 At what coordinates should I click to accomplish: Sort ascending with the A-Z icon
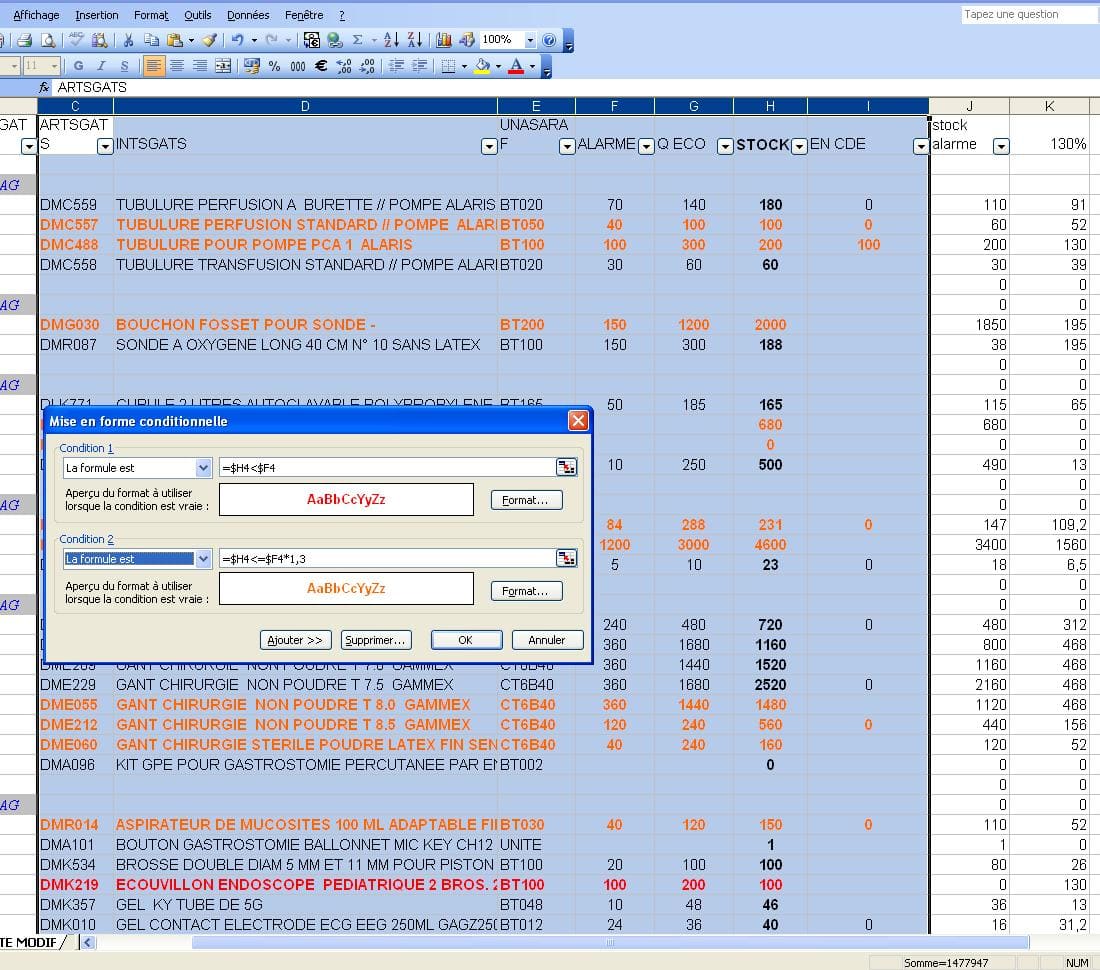point(391,41)
